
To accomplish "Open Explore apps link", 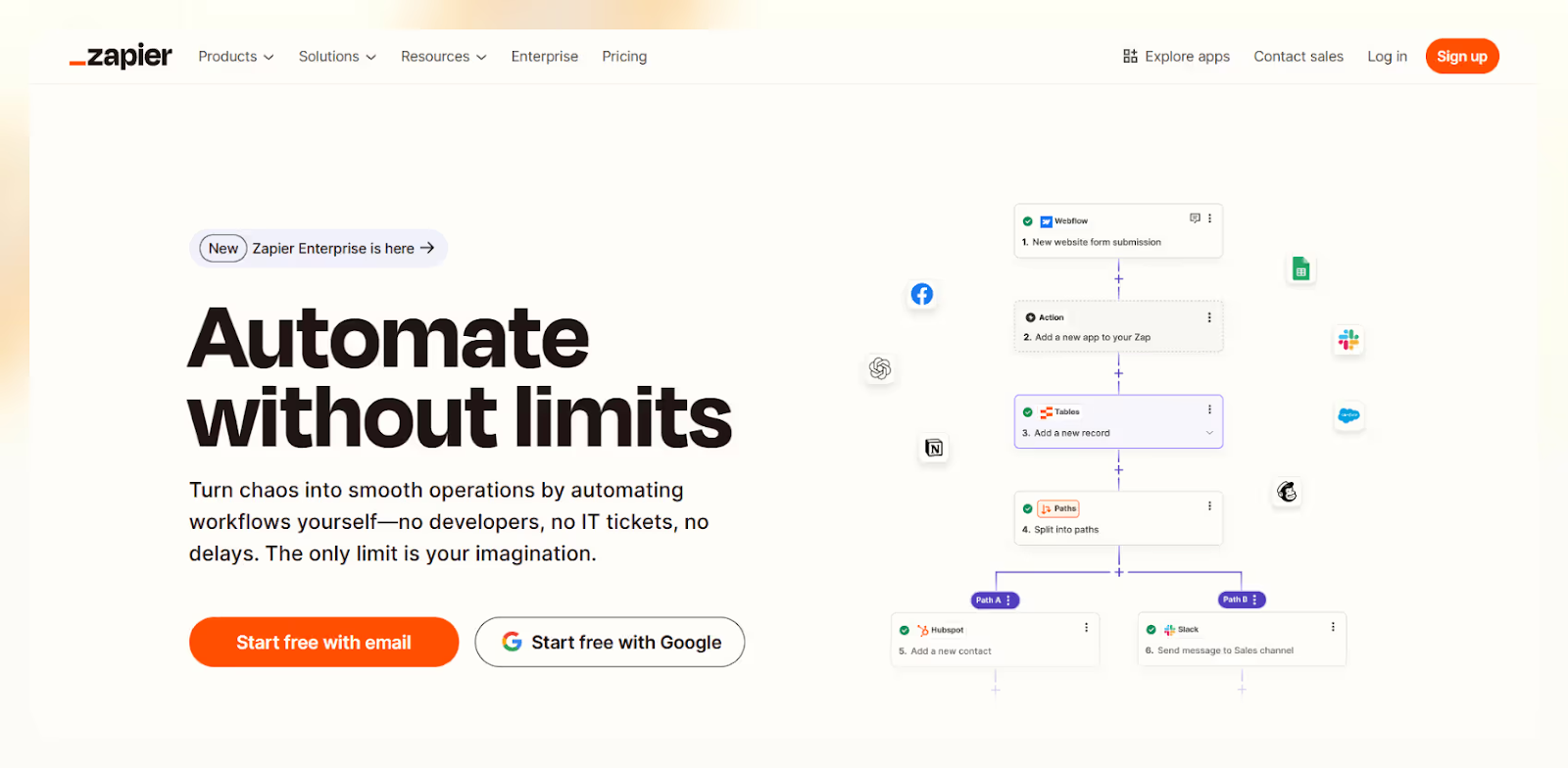I will [1176, 57].
